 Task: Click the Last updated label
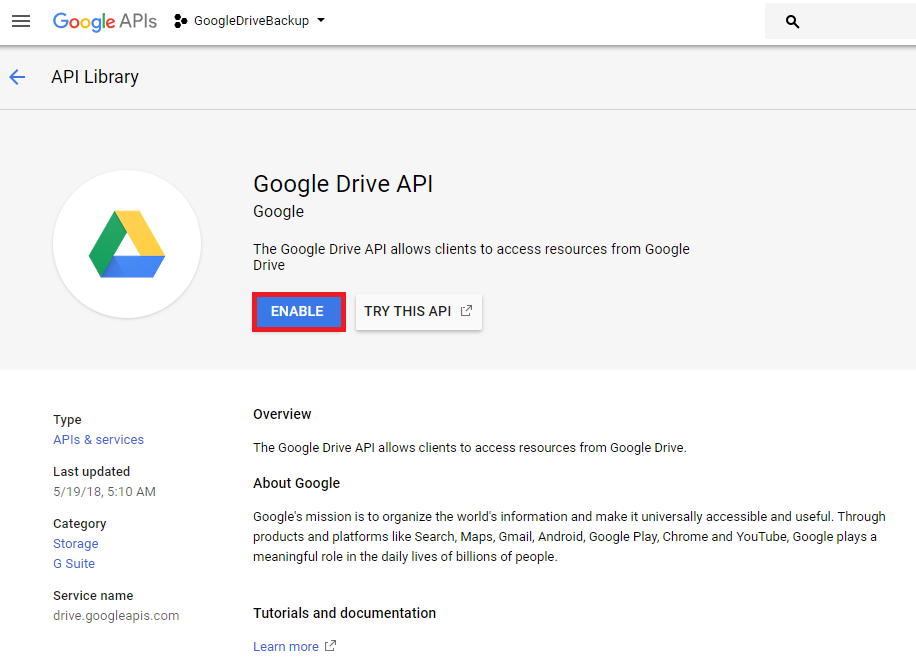pyautogui.click(x=91, y=471)
